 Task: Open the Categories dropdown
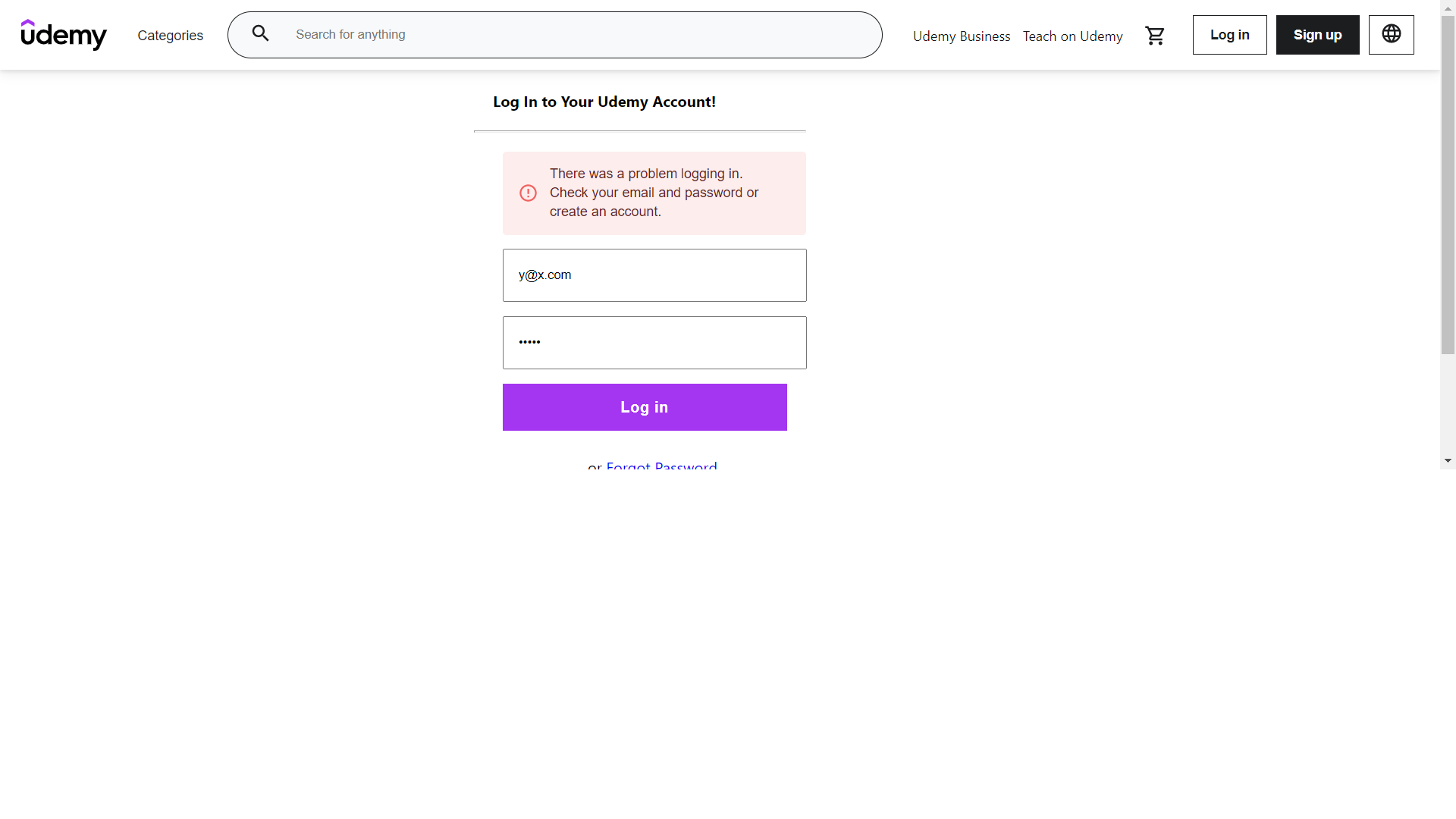point(170,35)
